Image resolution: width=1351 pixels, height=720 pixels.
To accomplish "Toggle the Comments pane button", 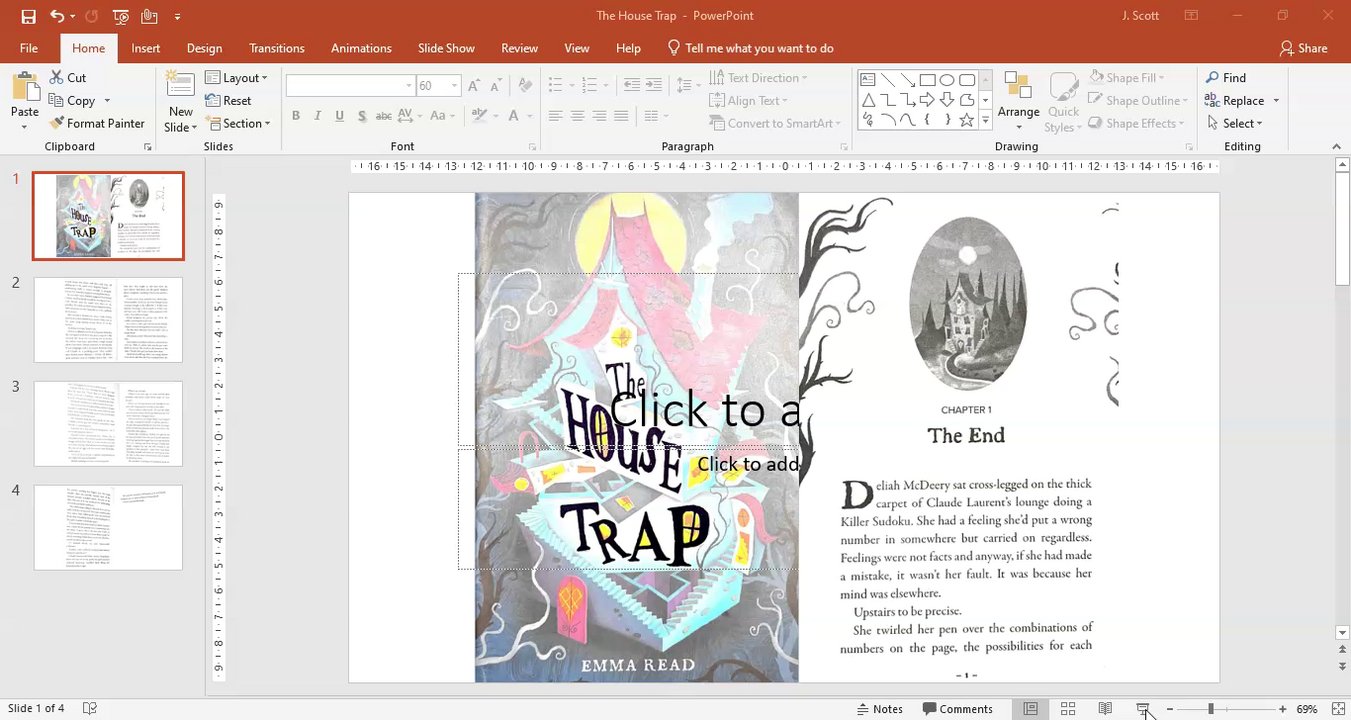I will (x=957, y=708).
